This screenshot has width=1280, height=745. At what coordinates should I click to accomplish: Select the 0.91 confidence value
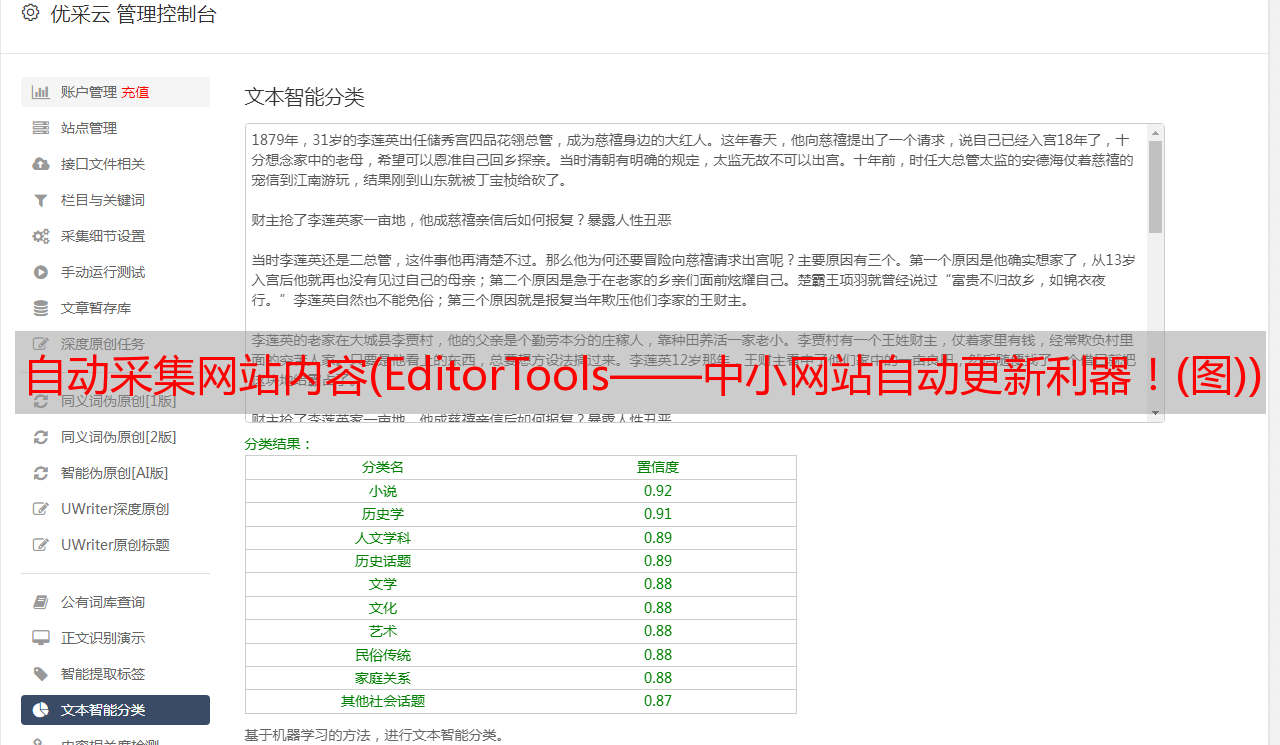tap(658, 514)
